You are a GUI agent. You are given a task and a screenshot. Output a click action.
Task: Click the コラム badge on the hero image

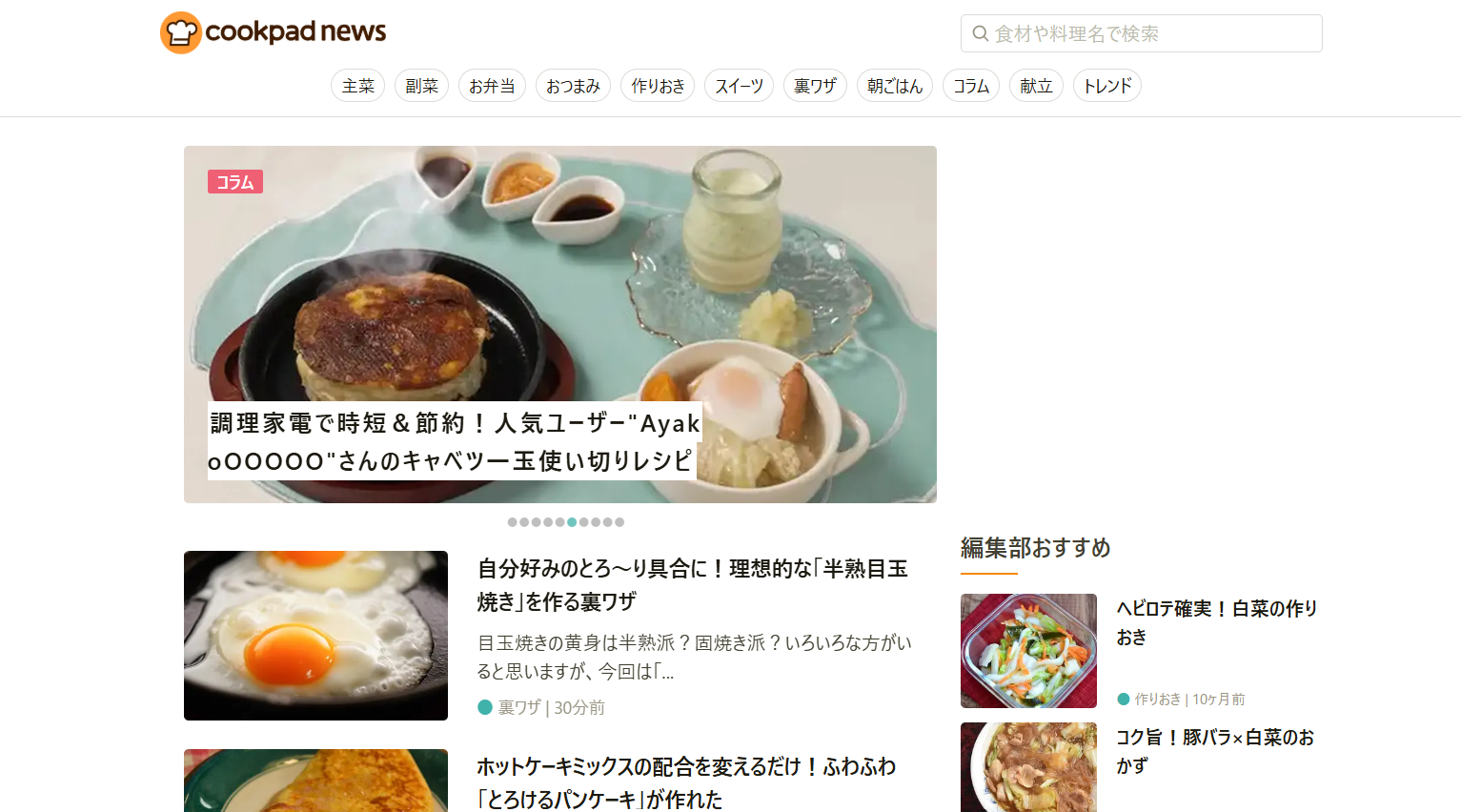pos(235,181)
